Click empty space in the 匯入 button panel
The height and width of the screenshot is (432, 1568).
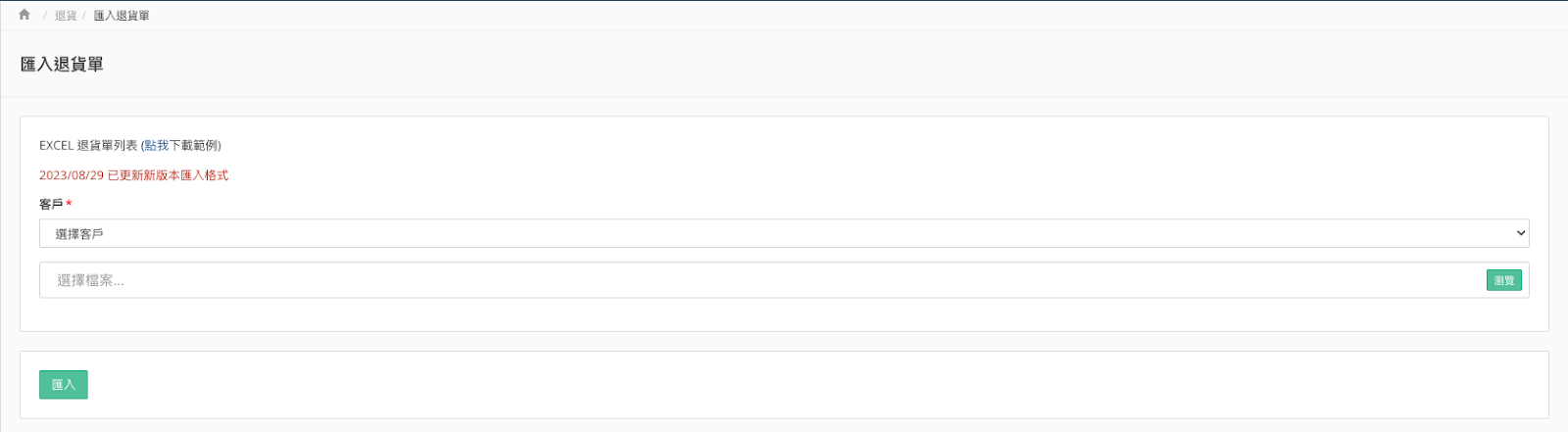(784, 385)
